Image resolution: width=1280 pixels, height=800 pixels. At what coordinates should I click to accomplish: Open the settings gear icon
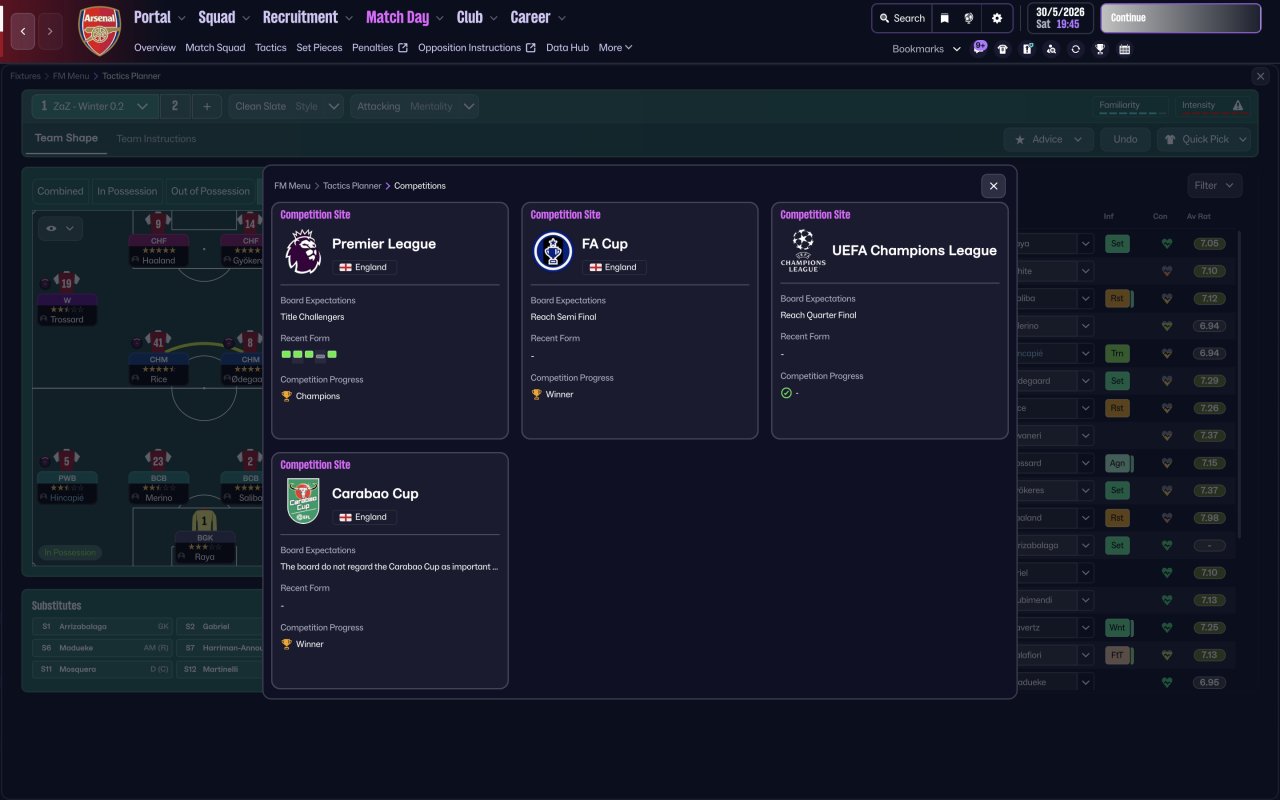click(997, 18)
